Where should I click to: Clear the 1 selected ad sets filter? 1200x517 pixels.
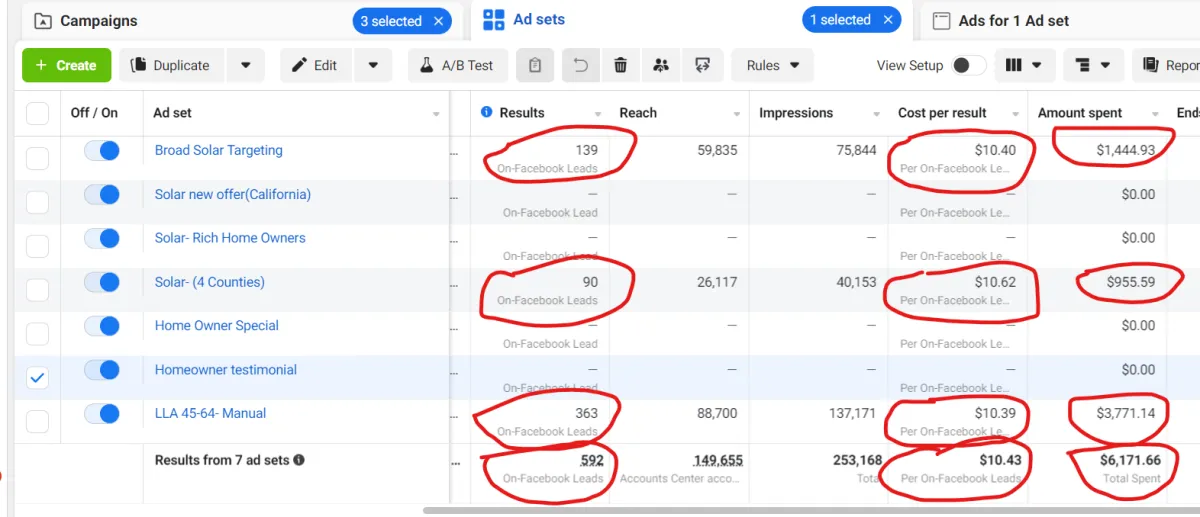888,20
